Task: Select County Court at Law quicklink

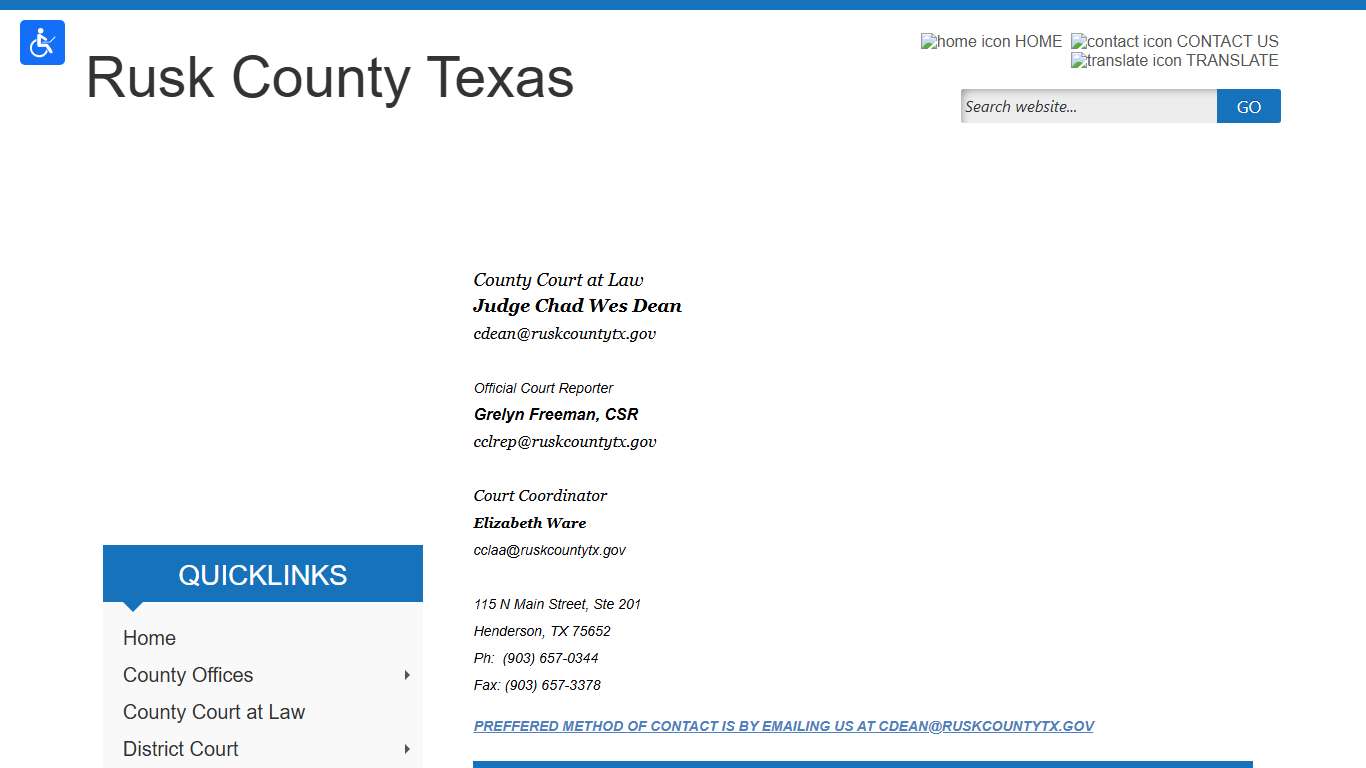Action: click(x=214, y=711)
